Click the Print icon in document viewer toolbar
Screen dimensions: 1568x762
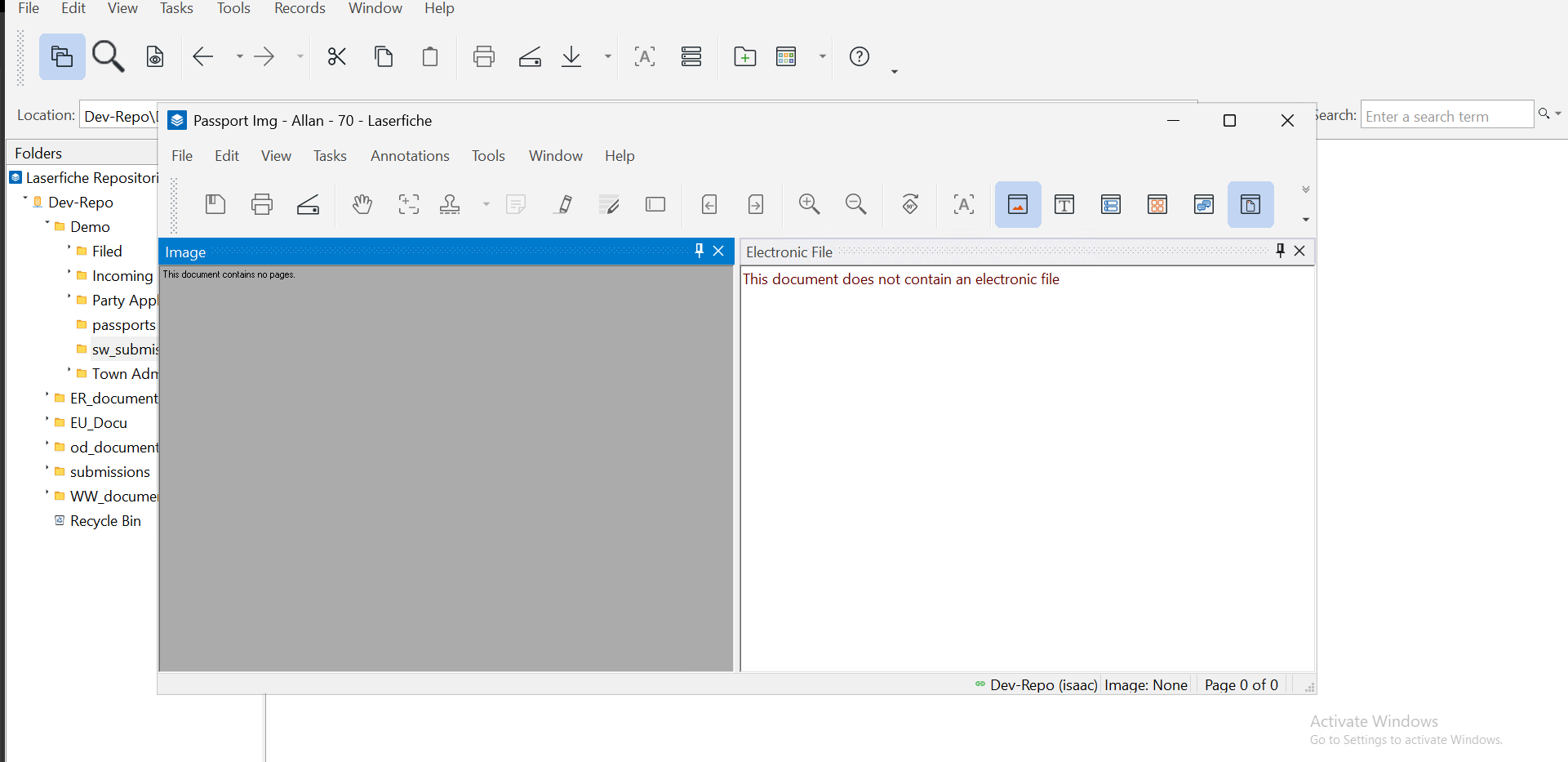(262, 204)
